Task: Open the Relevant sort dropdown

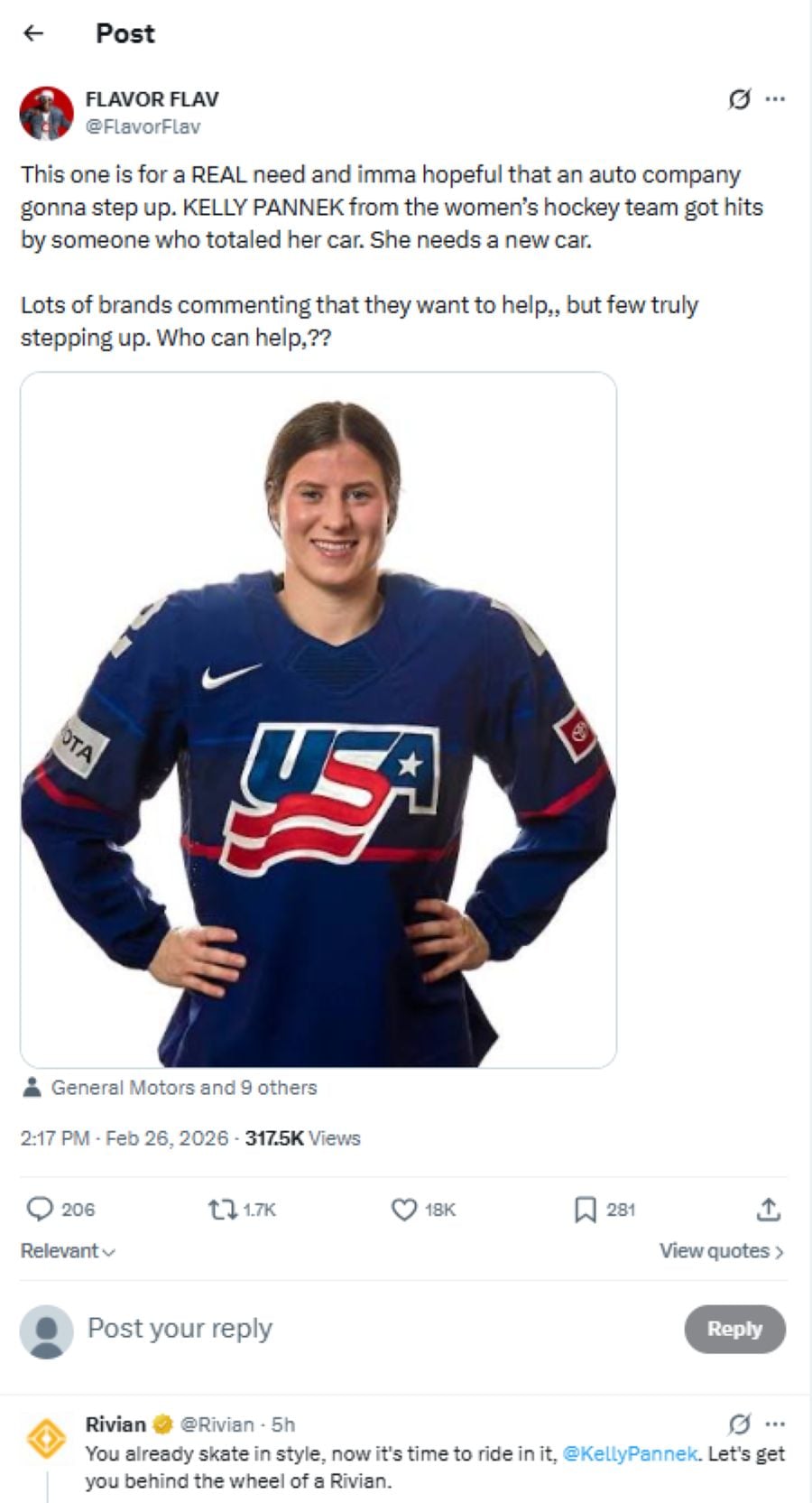Action: click(69, 1251)
